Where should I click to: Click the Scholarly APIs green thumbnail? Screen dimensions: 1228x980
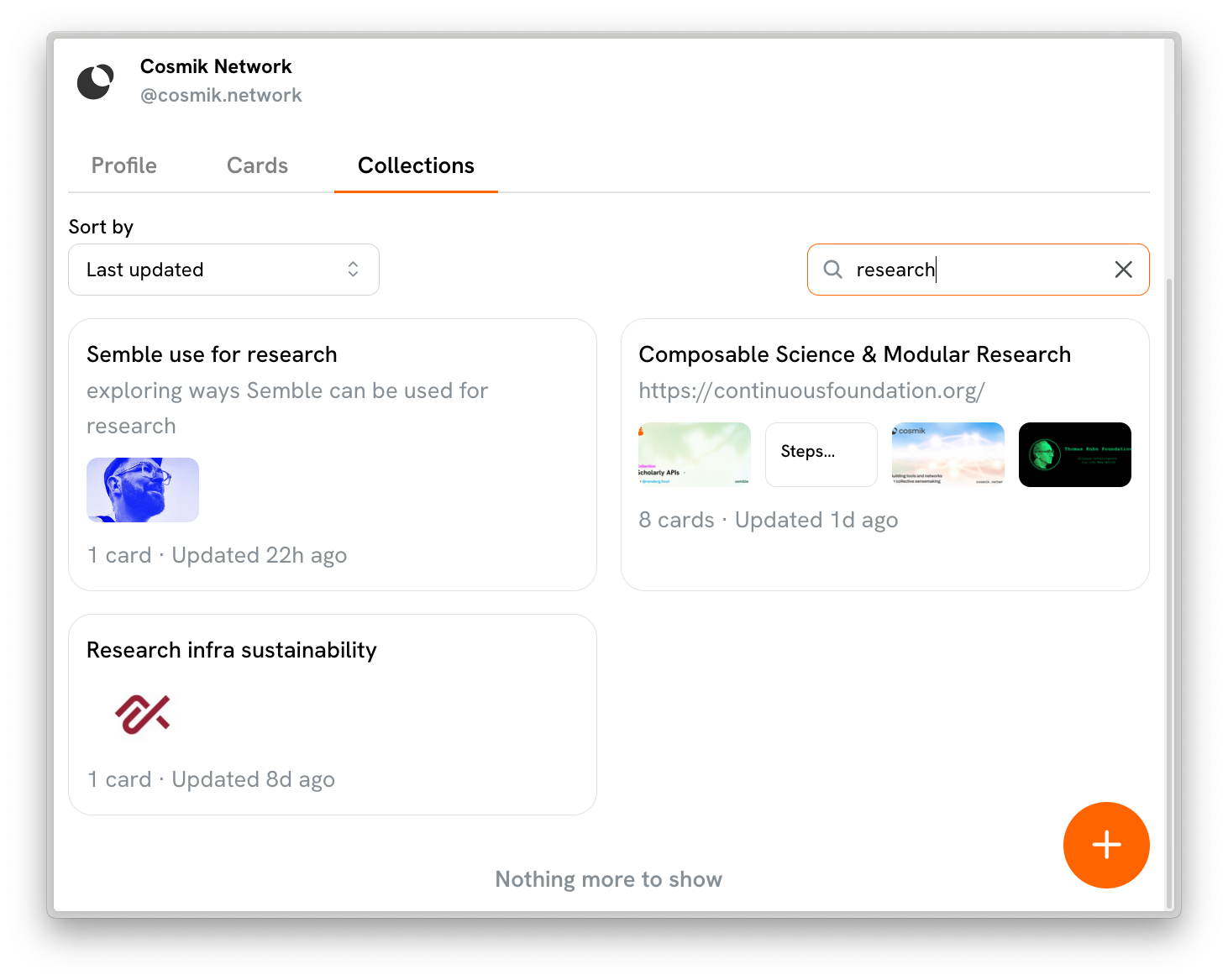click(x=695, y=454)
